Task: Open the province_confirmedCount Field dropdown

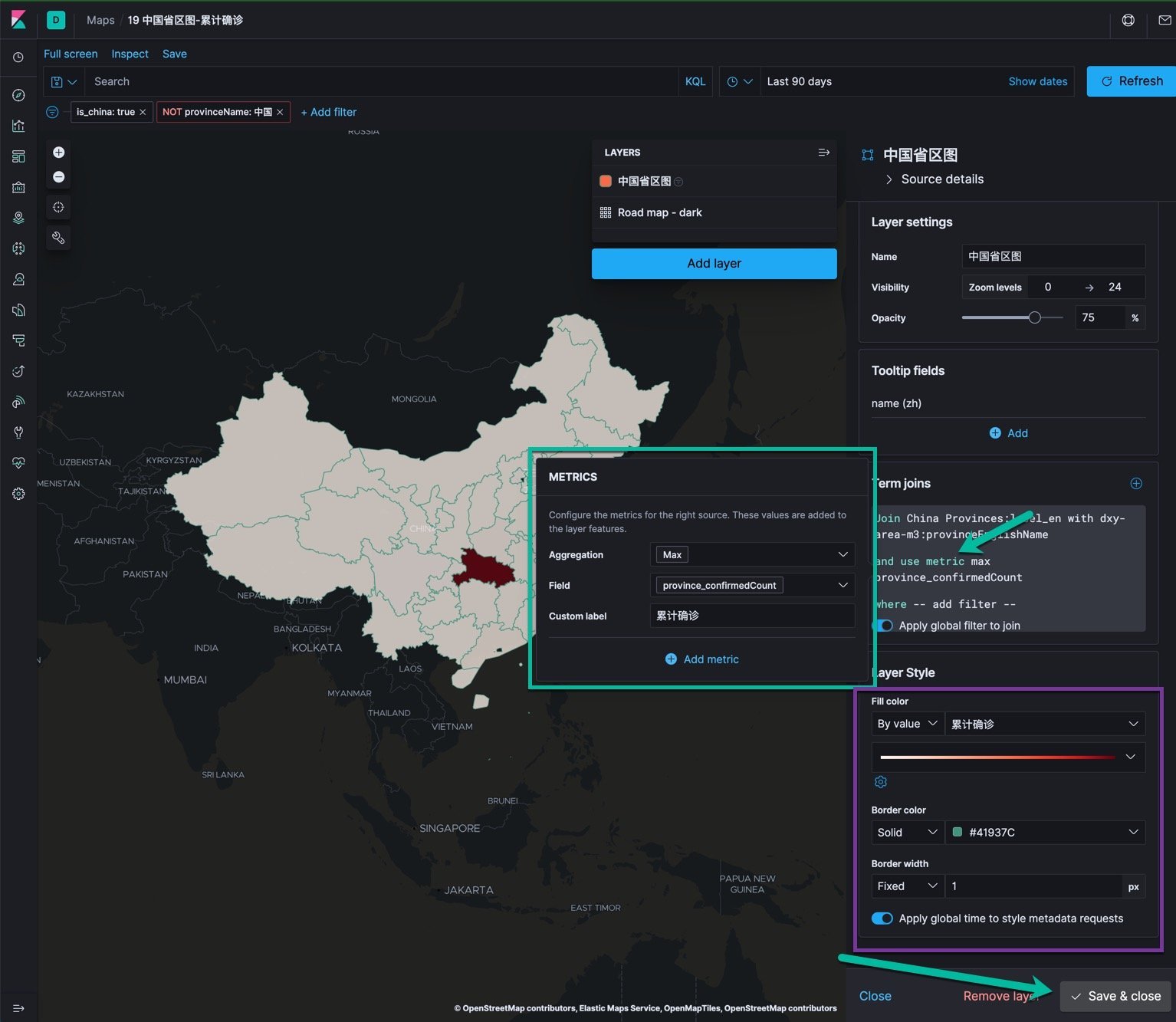Action: [x=751, y=585]
